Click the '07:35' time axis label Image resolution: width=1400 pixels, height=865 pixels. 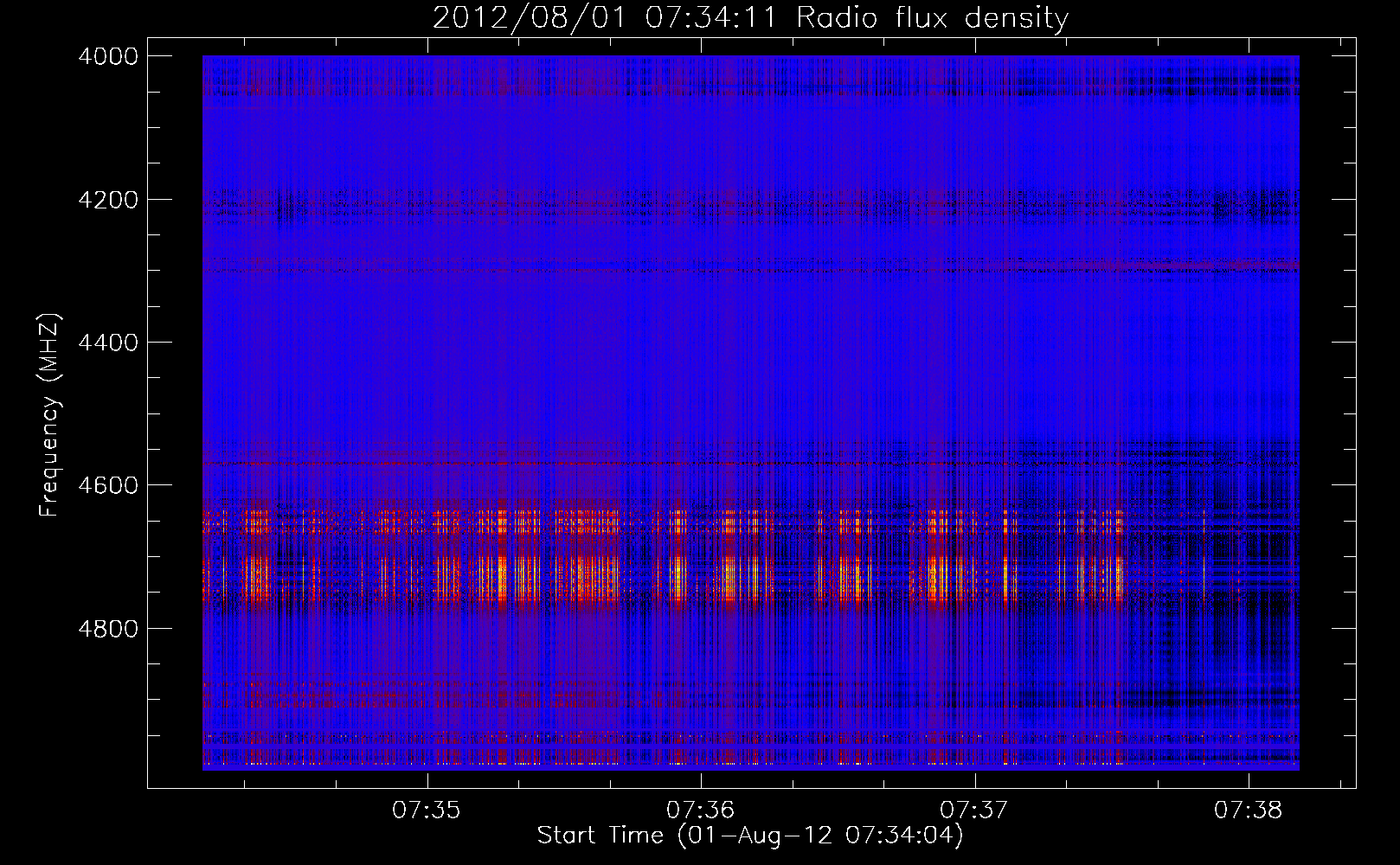pos(427,811)
